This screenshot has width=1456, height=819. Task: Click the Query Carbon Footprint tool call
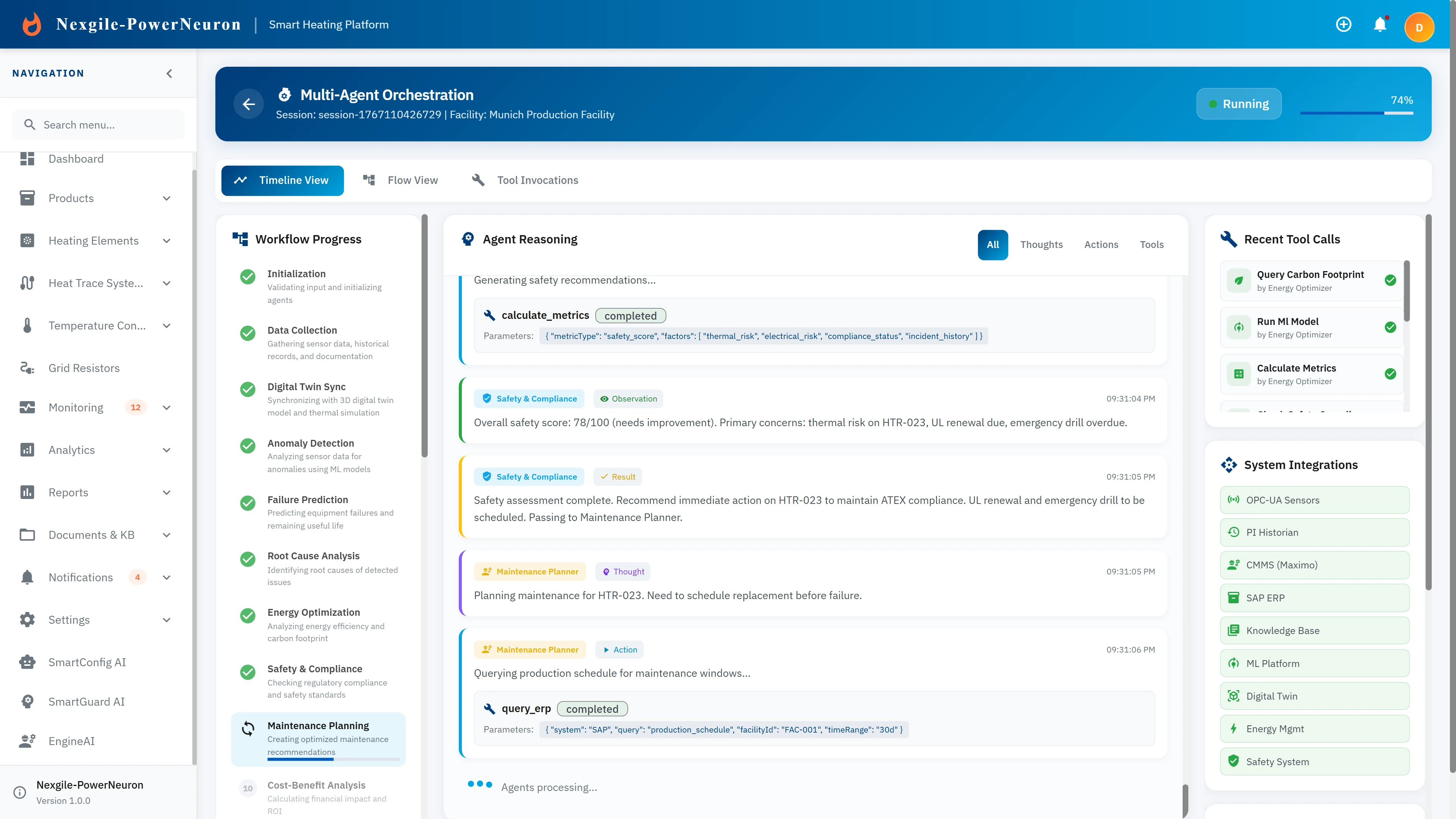click(1311, 280)
